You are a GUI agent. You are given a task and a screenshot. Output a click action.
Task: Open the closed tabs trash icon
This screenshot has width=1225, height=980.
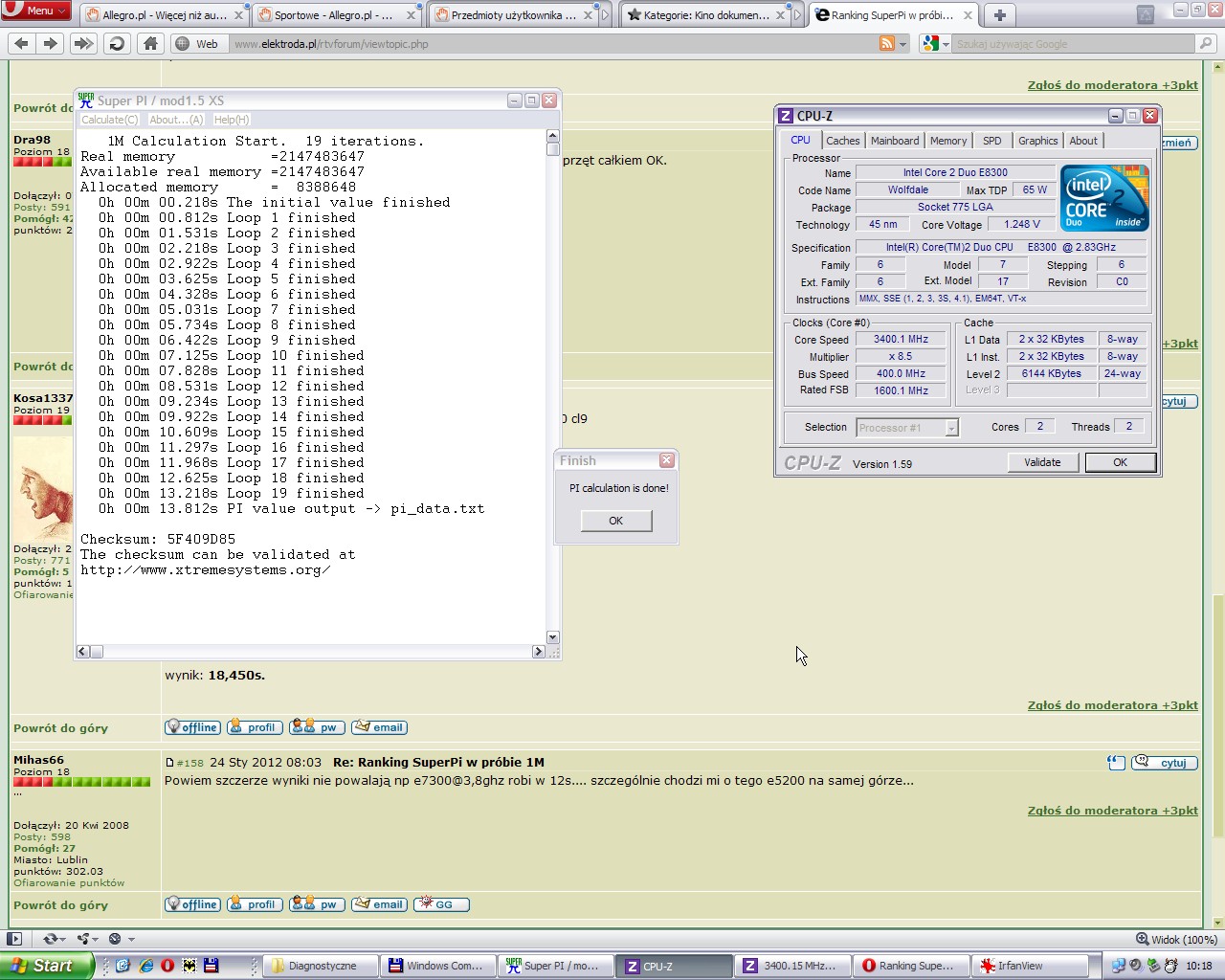pos(1145,14)
